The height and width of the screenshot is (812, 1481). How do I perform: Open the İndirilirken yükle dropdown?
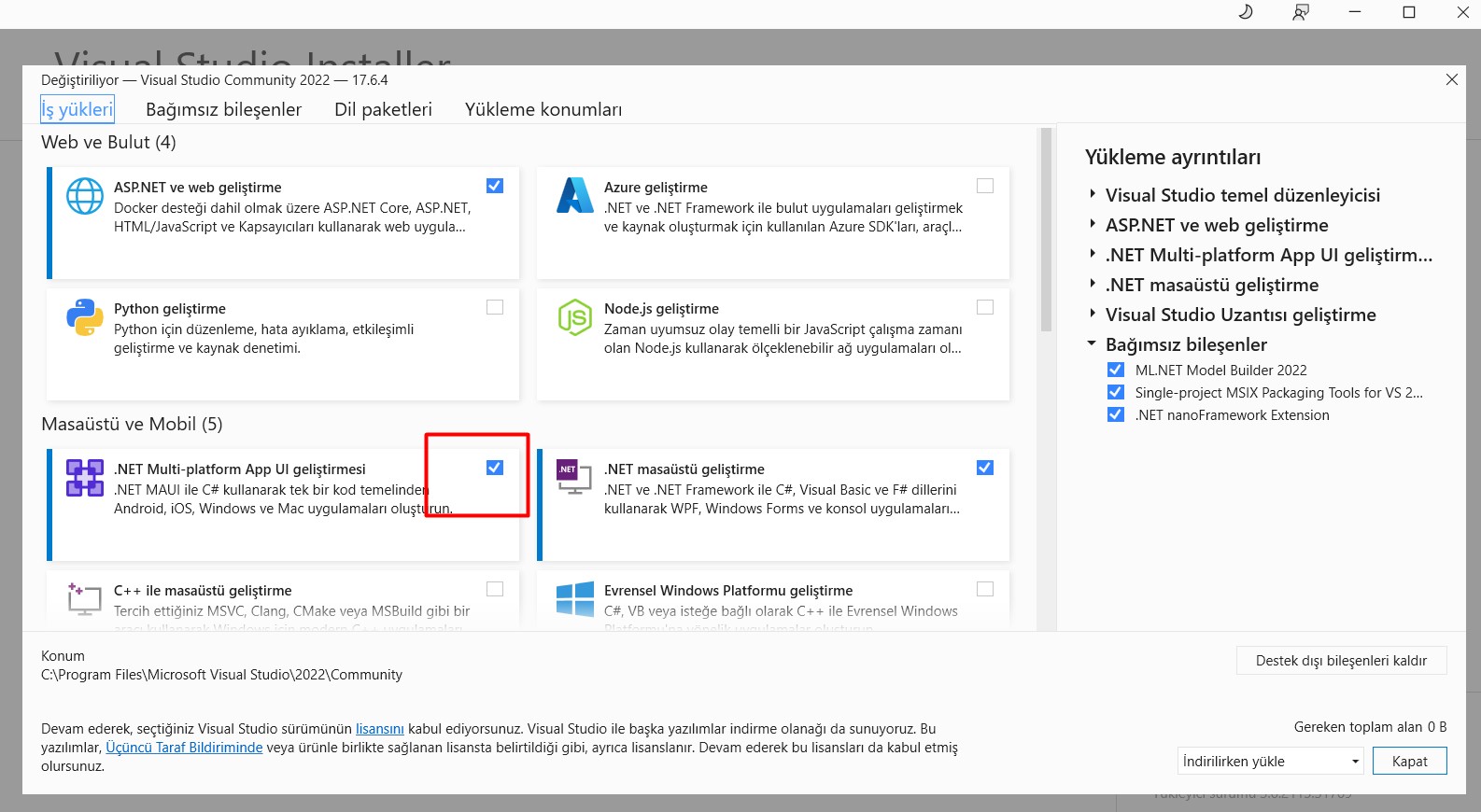point(1271,761)
